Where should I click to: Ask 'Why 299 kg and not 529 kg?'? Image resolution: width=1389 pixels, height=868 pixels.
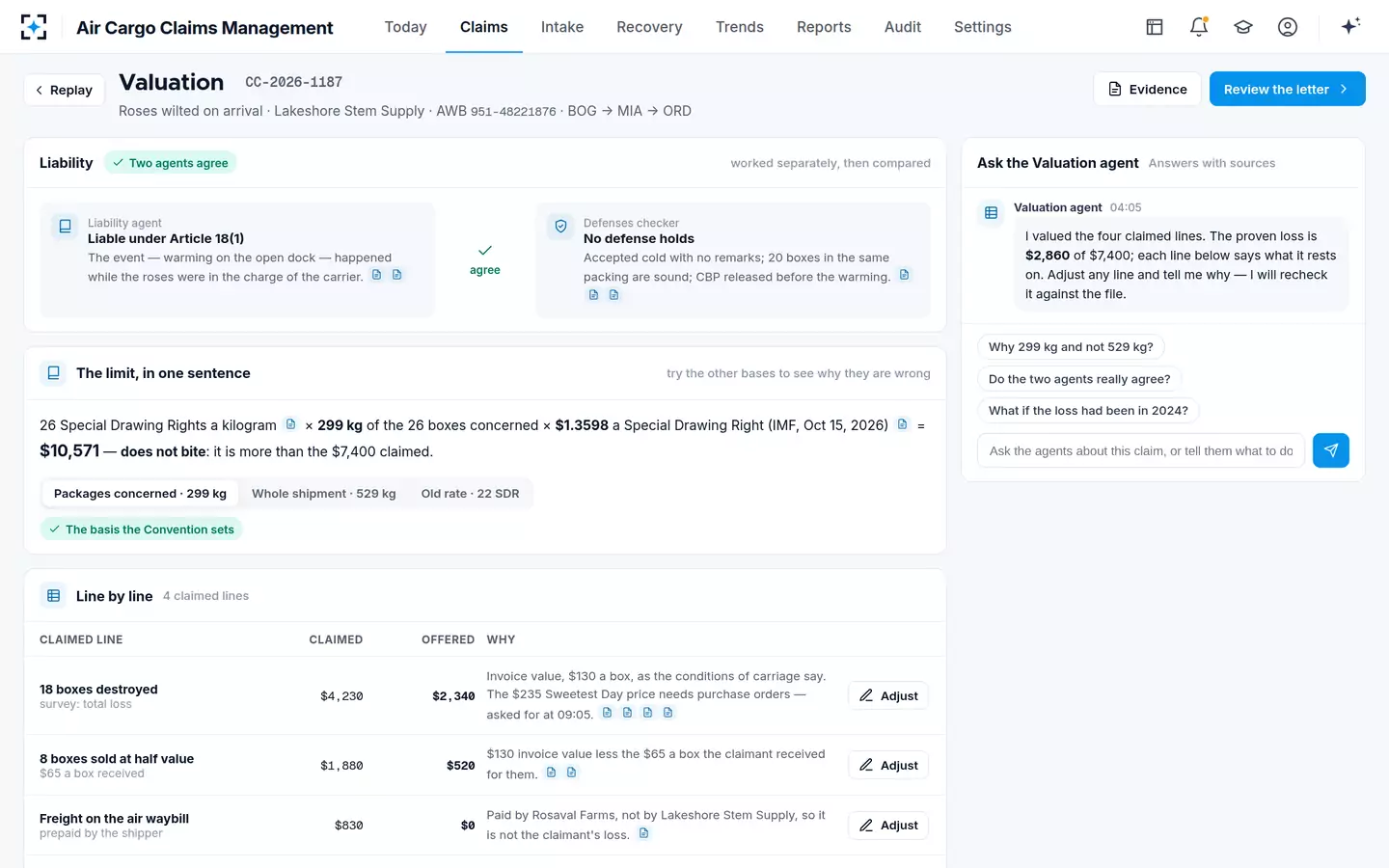click(x=1071, y=347)
